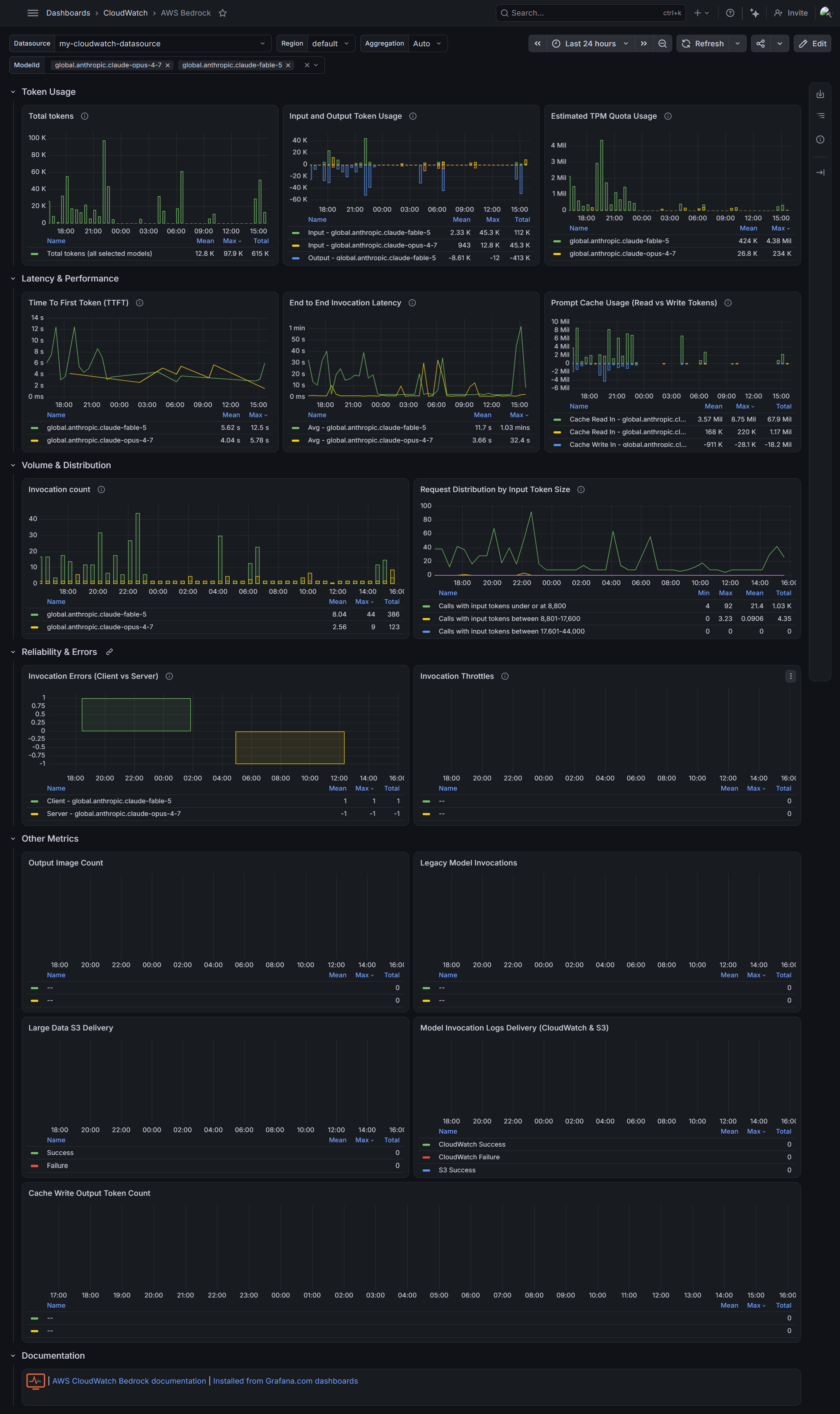Toggle Server - global.anthropic.claude-opus-4-7 error series
The image size is (840, 1414).
coord(114,814)
